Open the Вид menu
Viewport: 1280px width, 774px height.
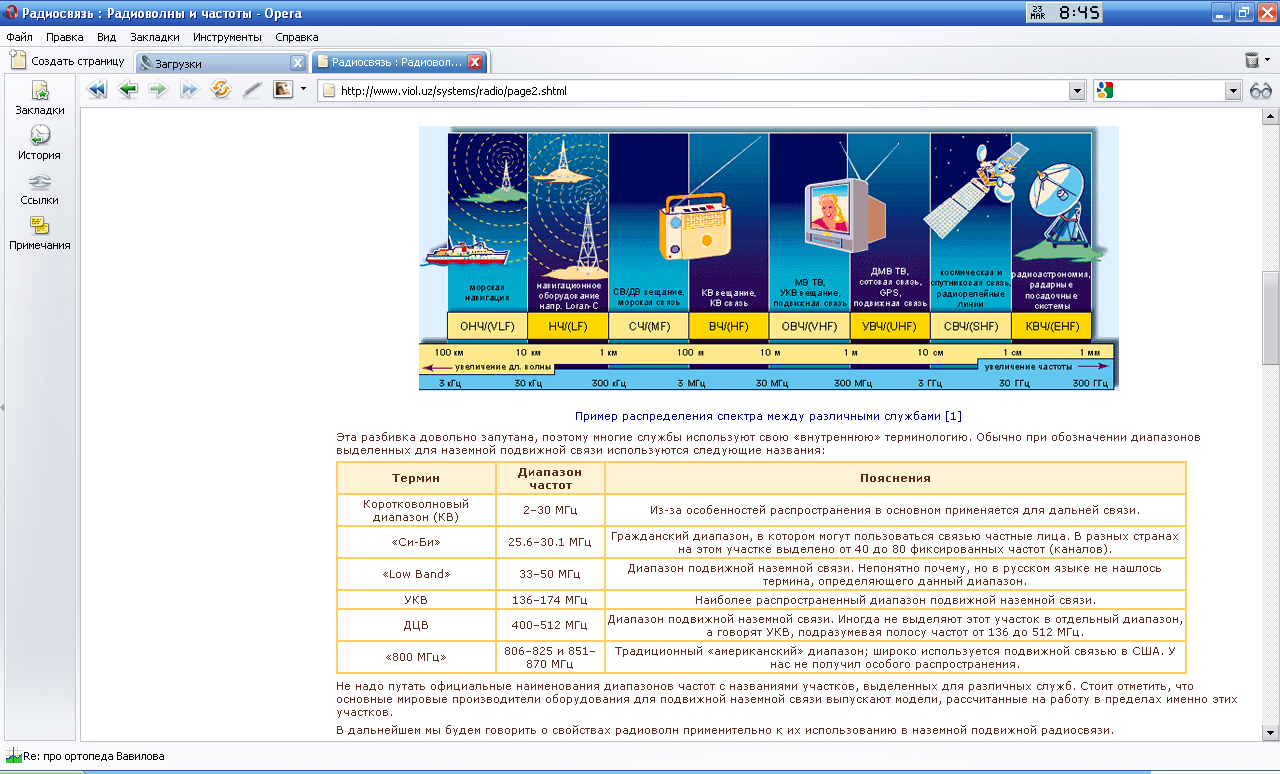click(107, 37)
